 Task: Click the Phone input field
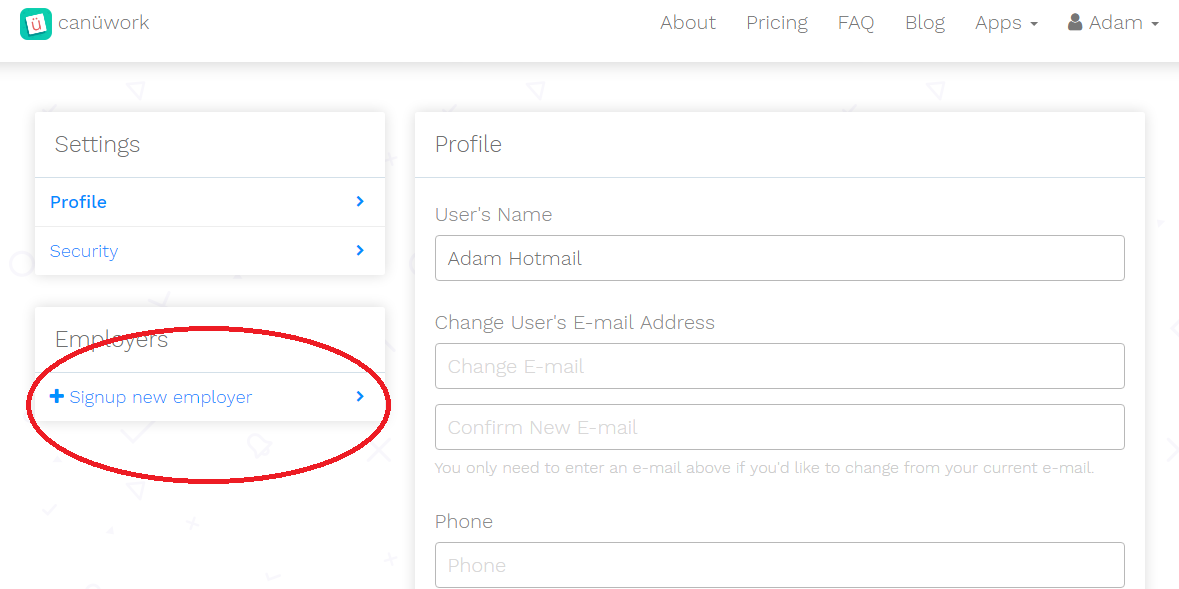[780, 565]
